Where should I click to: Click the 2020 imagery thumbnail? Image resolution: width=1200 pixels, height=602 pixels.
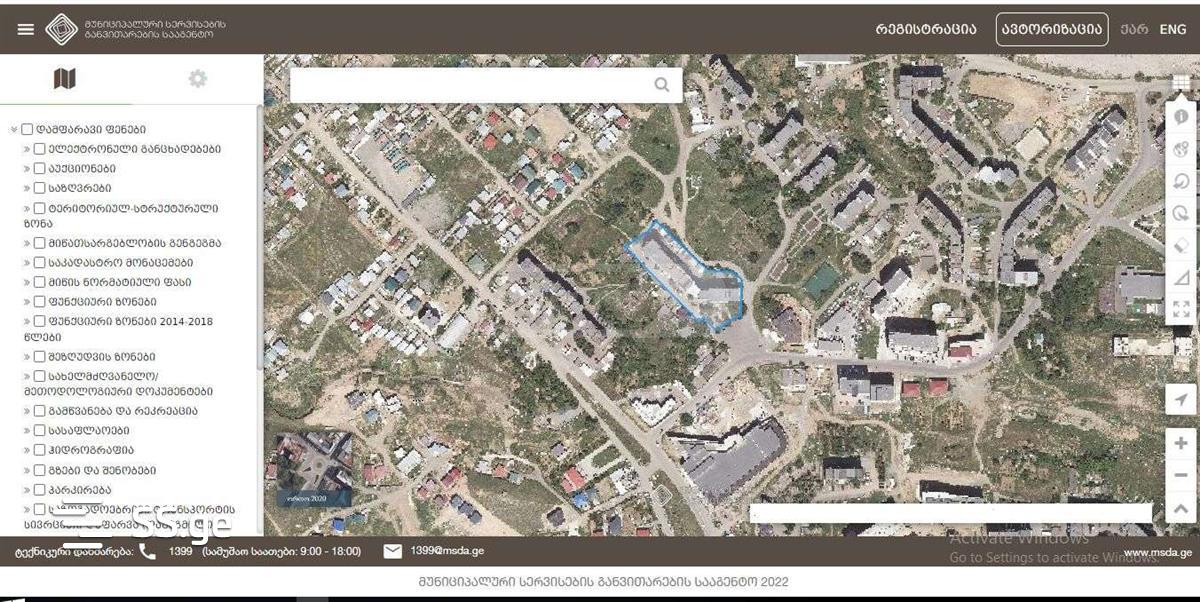click(314, 468)
